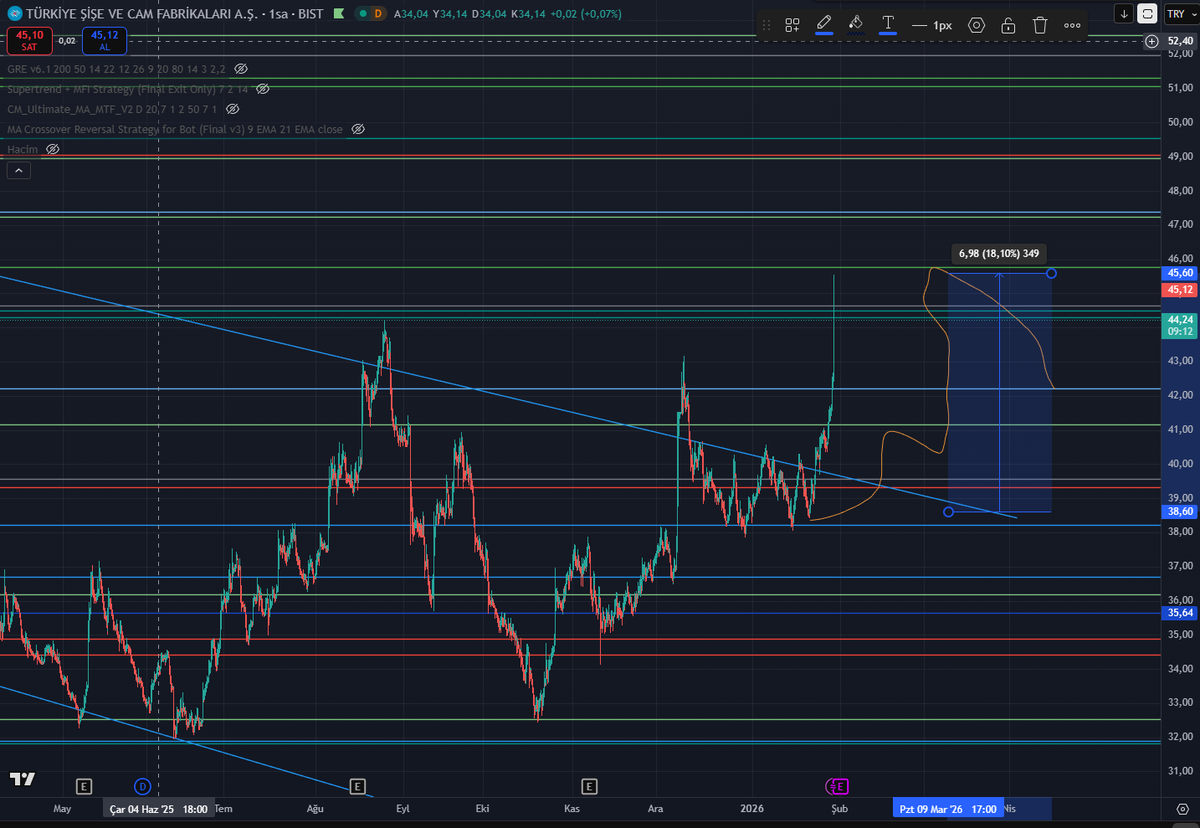Viewport: 1200px width, 828px height.
Task: Toggle the lock on the drawing
Action: (x=1009, y=25)
